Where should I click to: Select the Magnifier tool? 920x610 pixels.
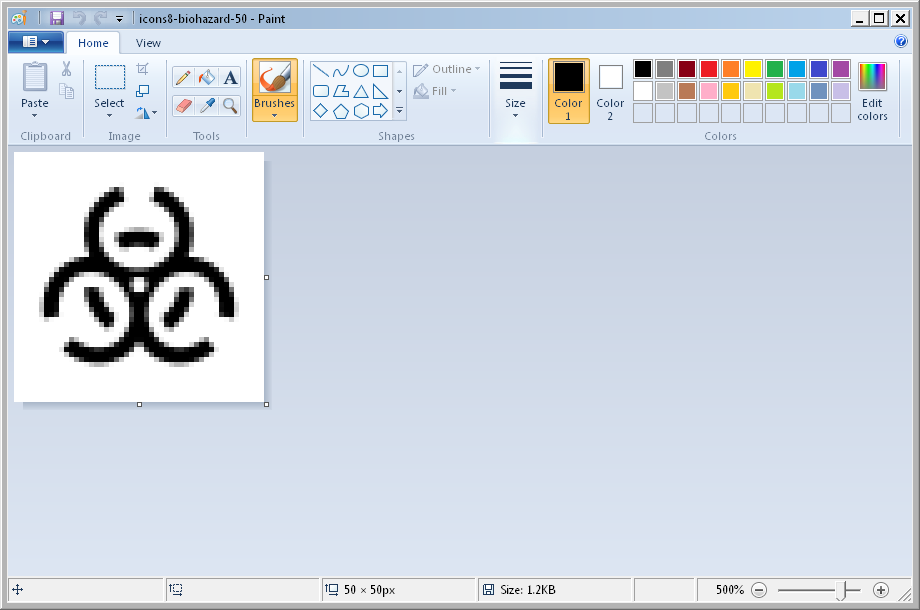point(230,106)
